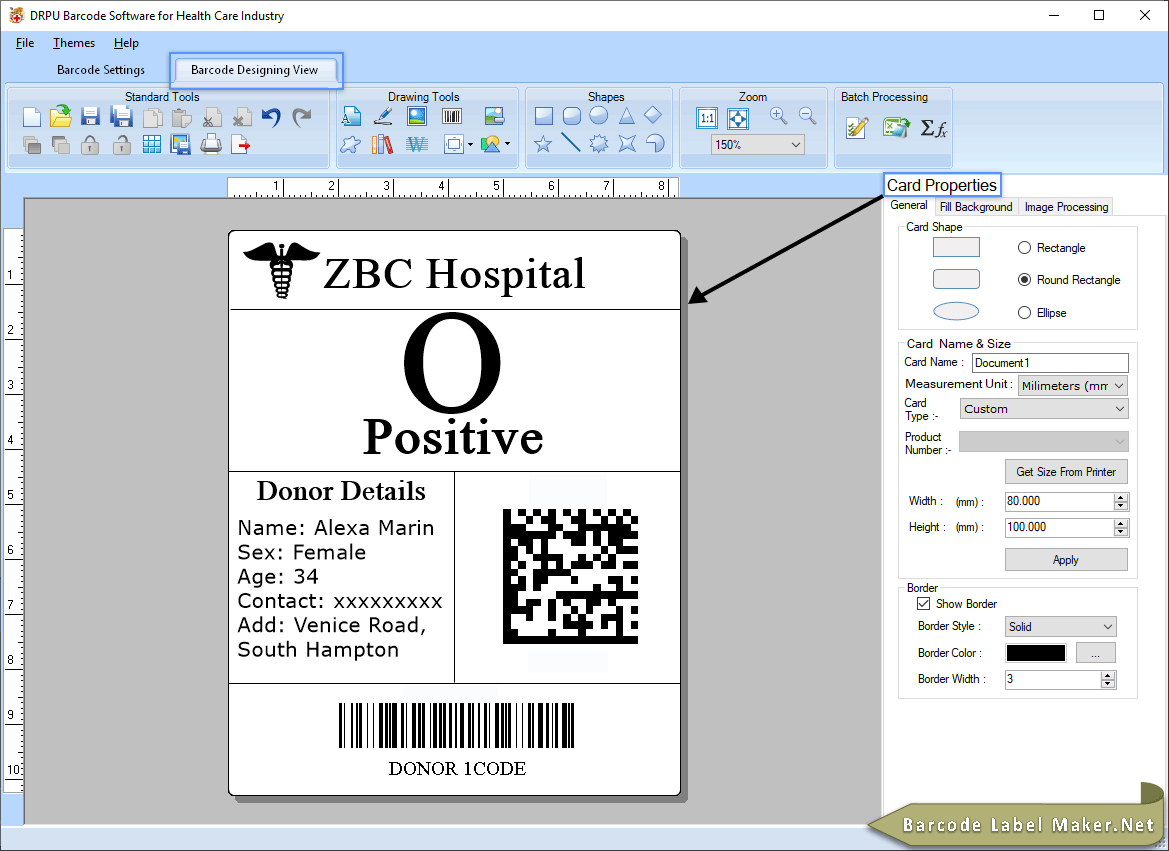Click the open padlock Unlock icon

122,144
